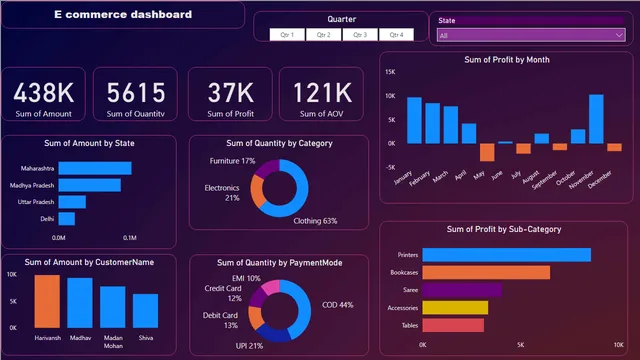Click the Clothing 63% label
Screen dimensions: 640x360
(315, 221)
